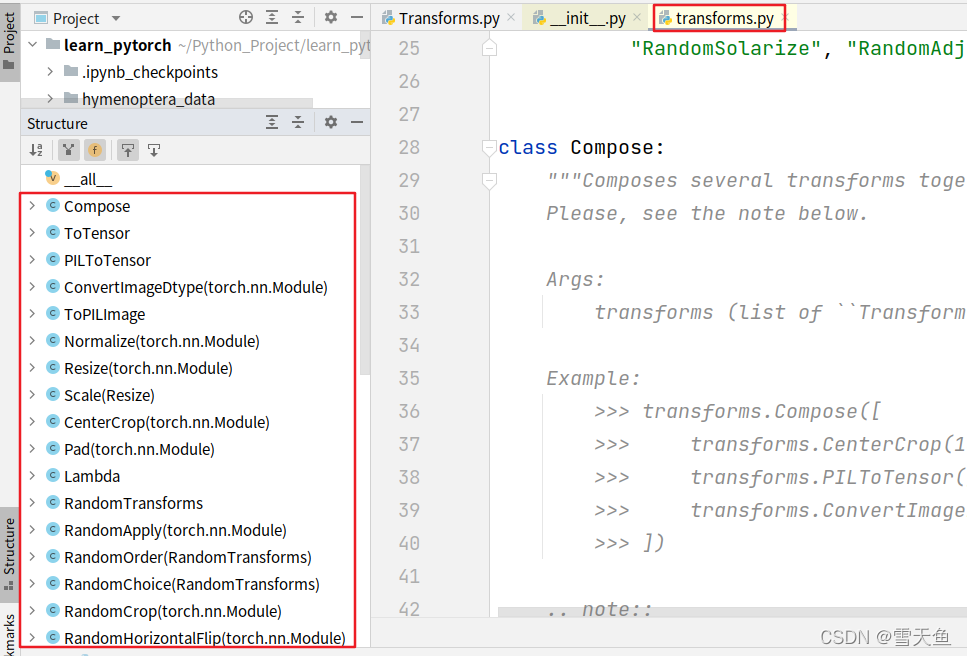Click the Structure panel vertical scrollbar
The image size is (967, 656).
[364, 270]
